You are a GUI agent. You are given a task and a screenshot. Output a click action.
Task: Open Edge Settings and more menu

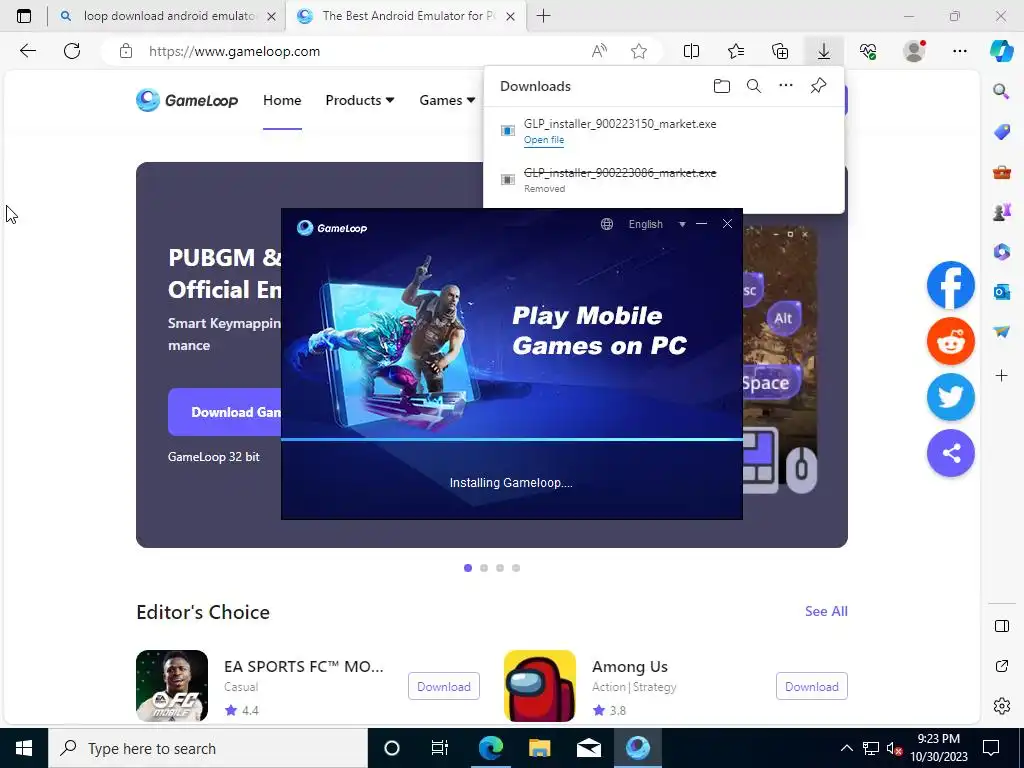pyautogui.click(x=959, y=51)
